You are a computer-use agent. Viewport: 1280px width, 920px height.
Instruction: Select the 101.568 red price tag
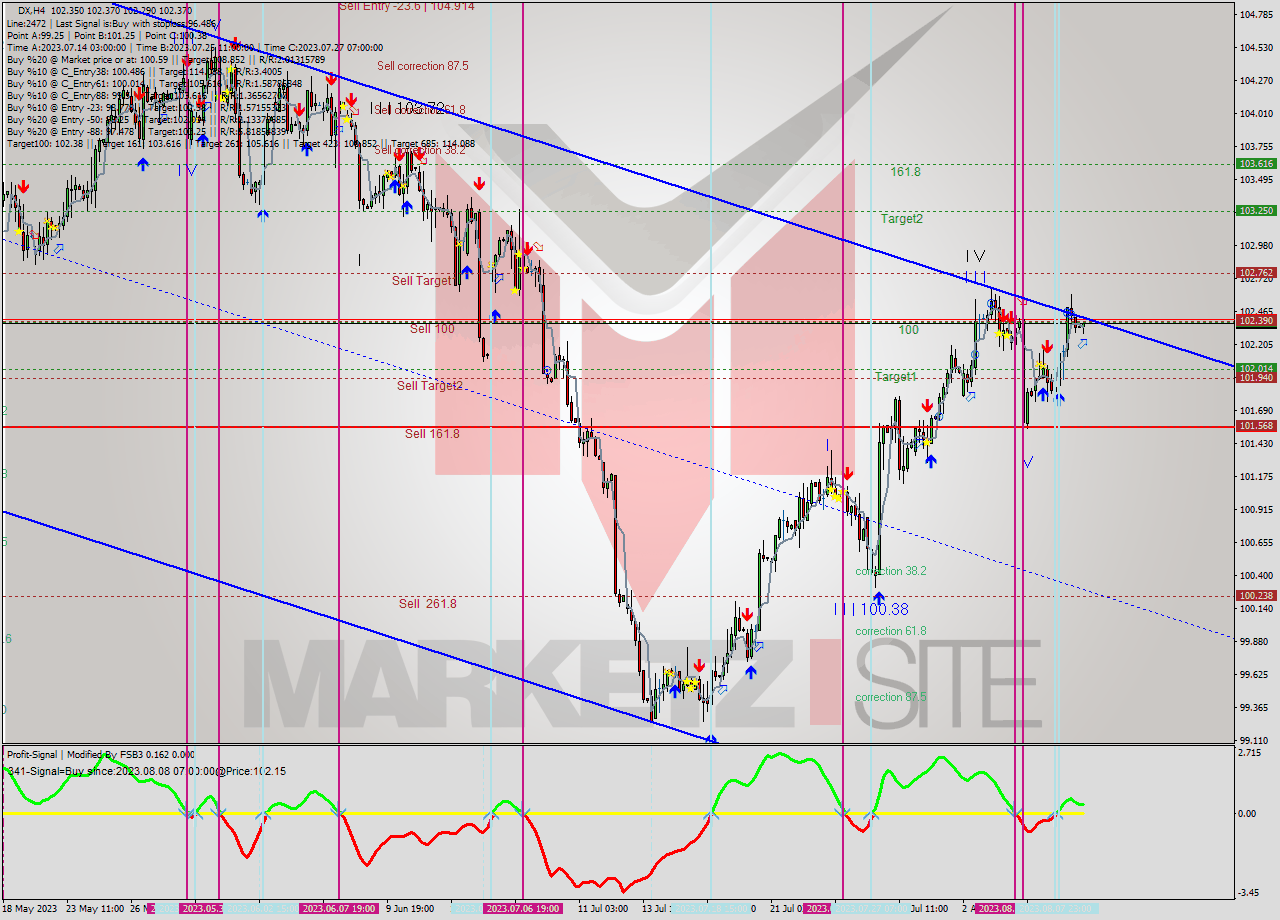1256,426
